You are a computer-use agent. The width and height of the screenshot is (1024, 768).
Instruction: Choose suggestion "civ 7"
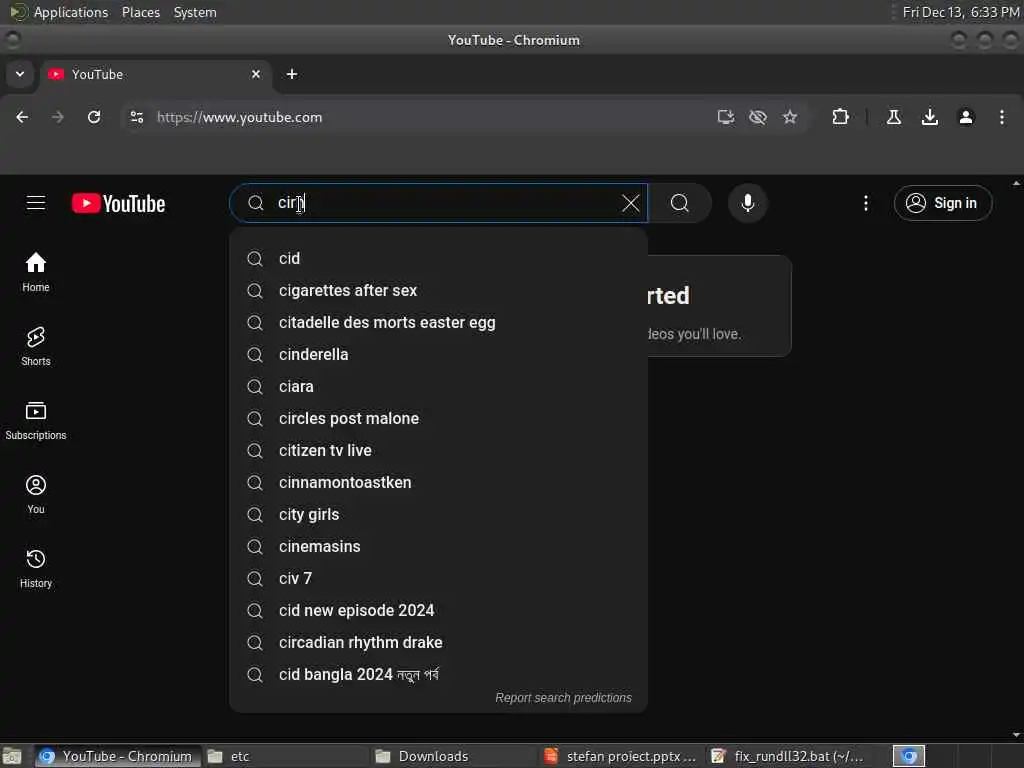(438, 578)
